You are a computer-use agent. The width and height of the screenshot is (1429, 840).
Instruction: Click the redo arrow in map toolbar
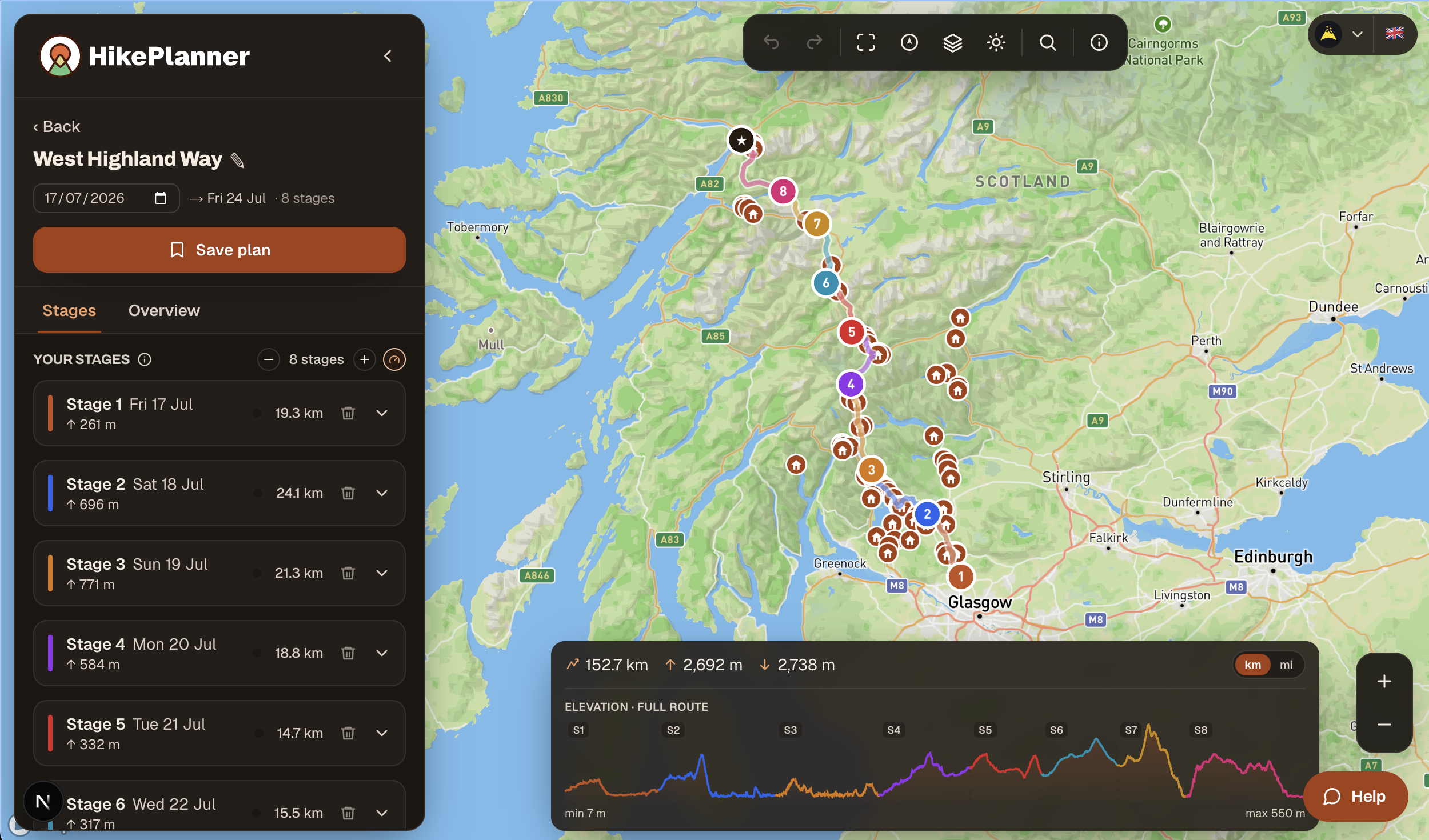[x=814, y=42]
